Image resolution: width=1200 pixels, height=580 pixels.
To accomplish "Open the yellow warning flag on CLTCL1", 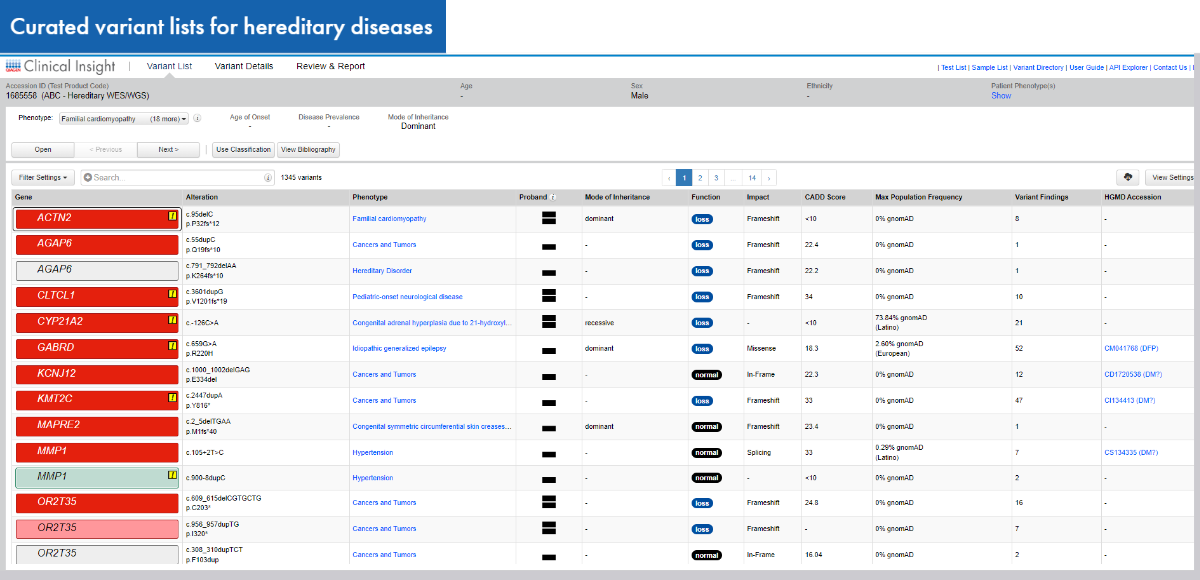I will [172, 294].
